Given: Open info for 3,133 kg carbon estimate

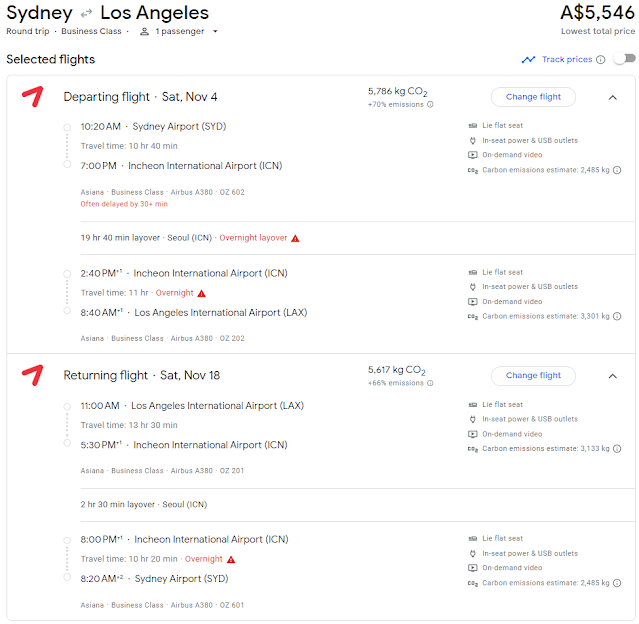Looking at the screenshot, I should [x=617, y=449].
